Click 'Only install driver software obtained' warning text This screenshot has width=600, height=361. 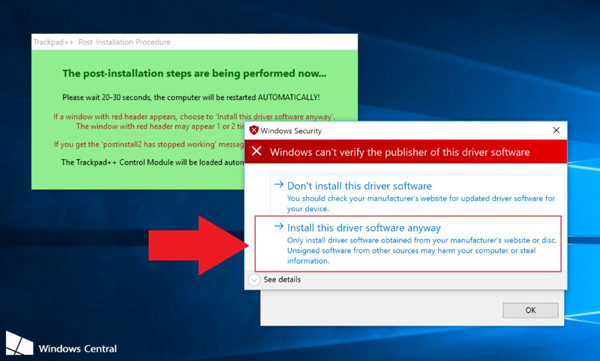[x=422, y=250]
